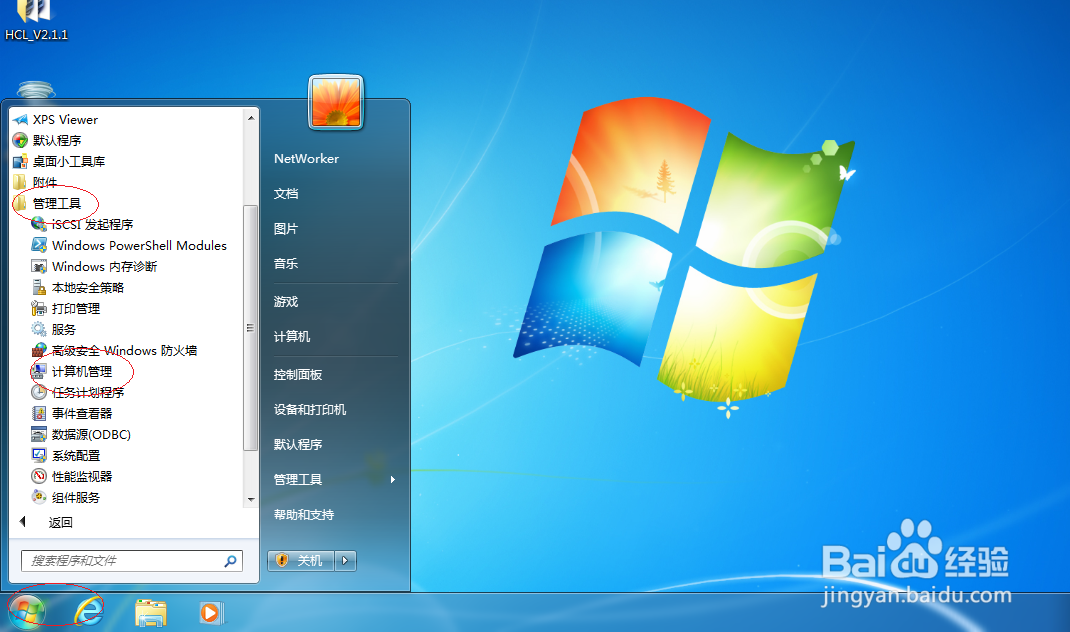The image size is (1070, 632).
Task: Launch Internet Explorer from taskbar
Action: click(x=89, y=611)
